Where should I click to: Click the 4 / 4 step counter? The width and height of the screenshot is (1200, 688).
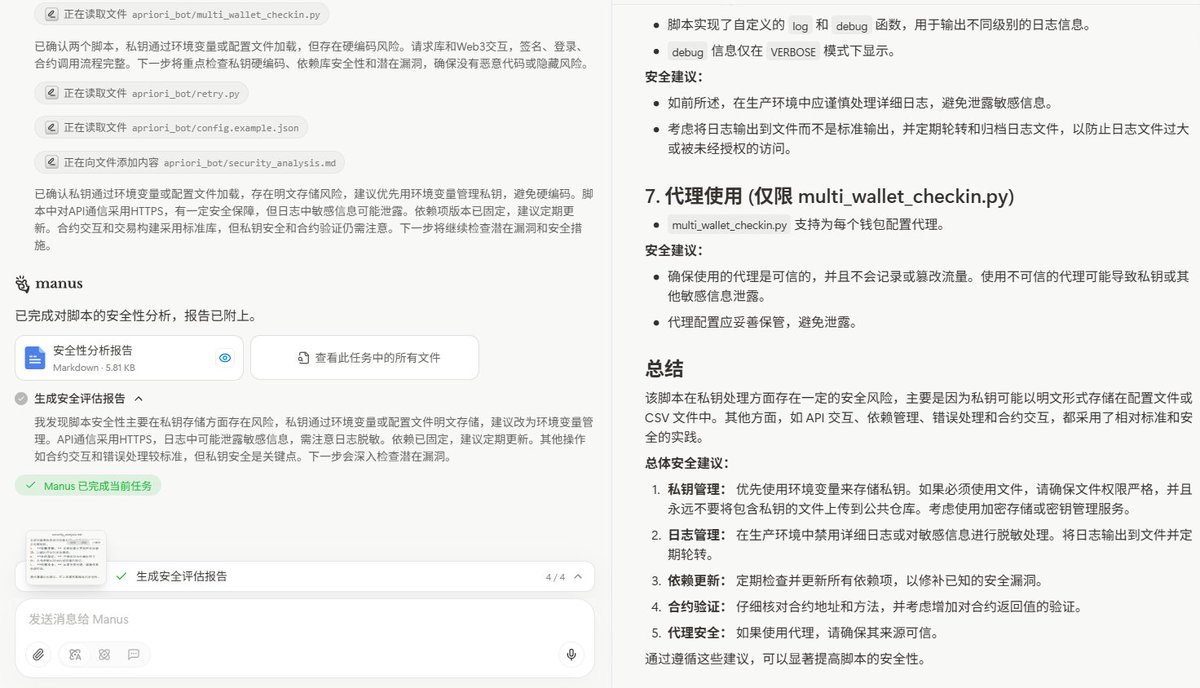(x=555, y=577)
